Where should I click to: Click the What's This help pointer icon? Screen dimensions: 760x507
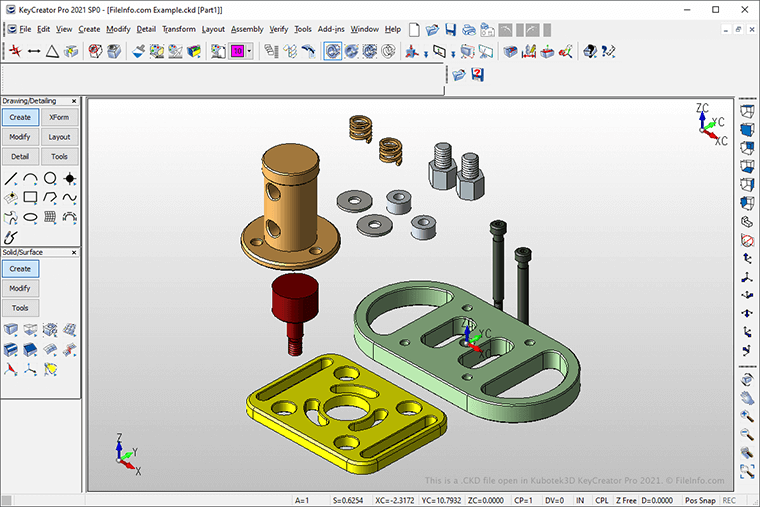(x=608, y=51)
